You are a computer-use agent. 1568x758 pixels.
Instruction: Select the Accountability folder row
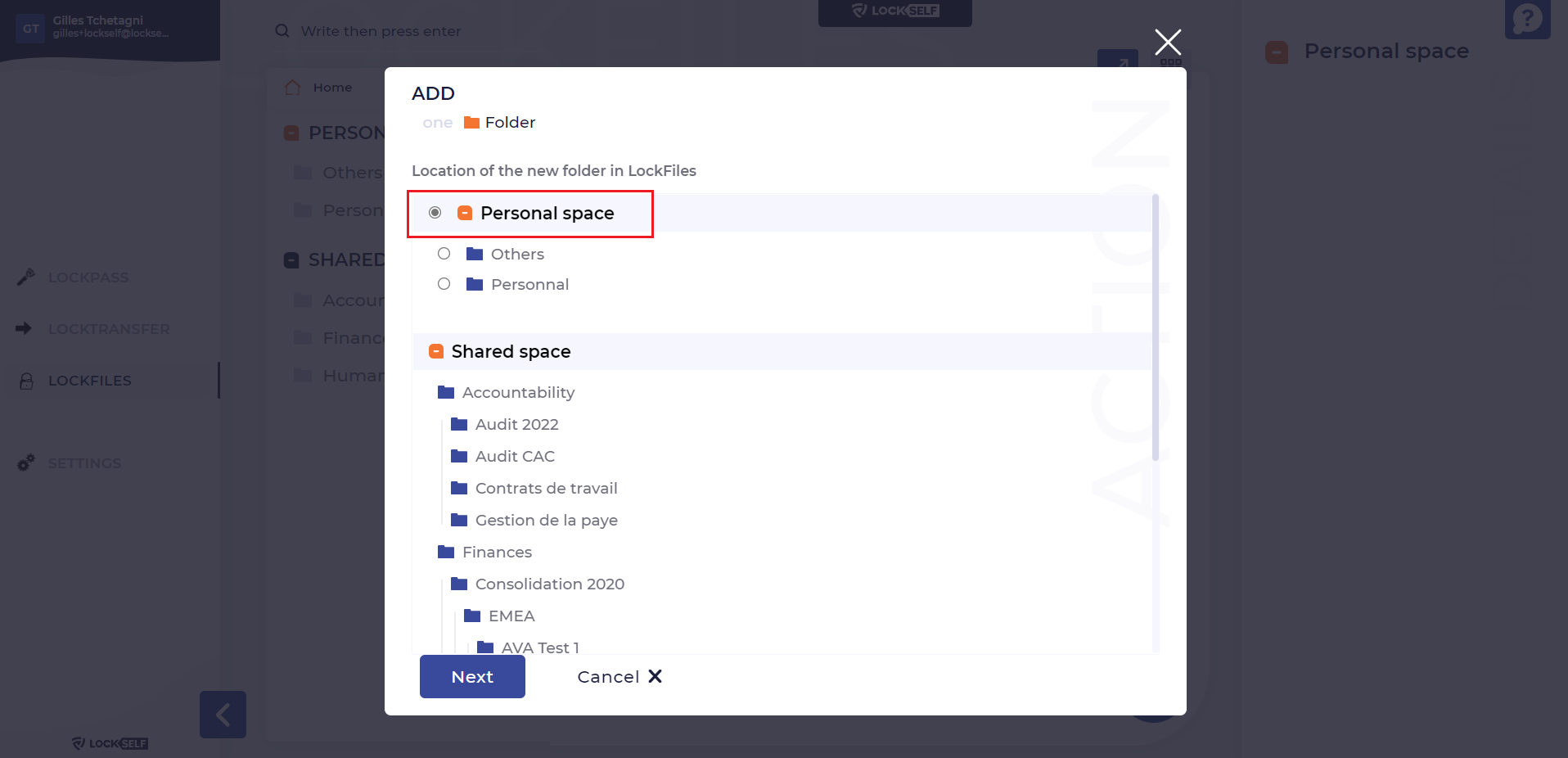[518, 392]
